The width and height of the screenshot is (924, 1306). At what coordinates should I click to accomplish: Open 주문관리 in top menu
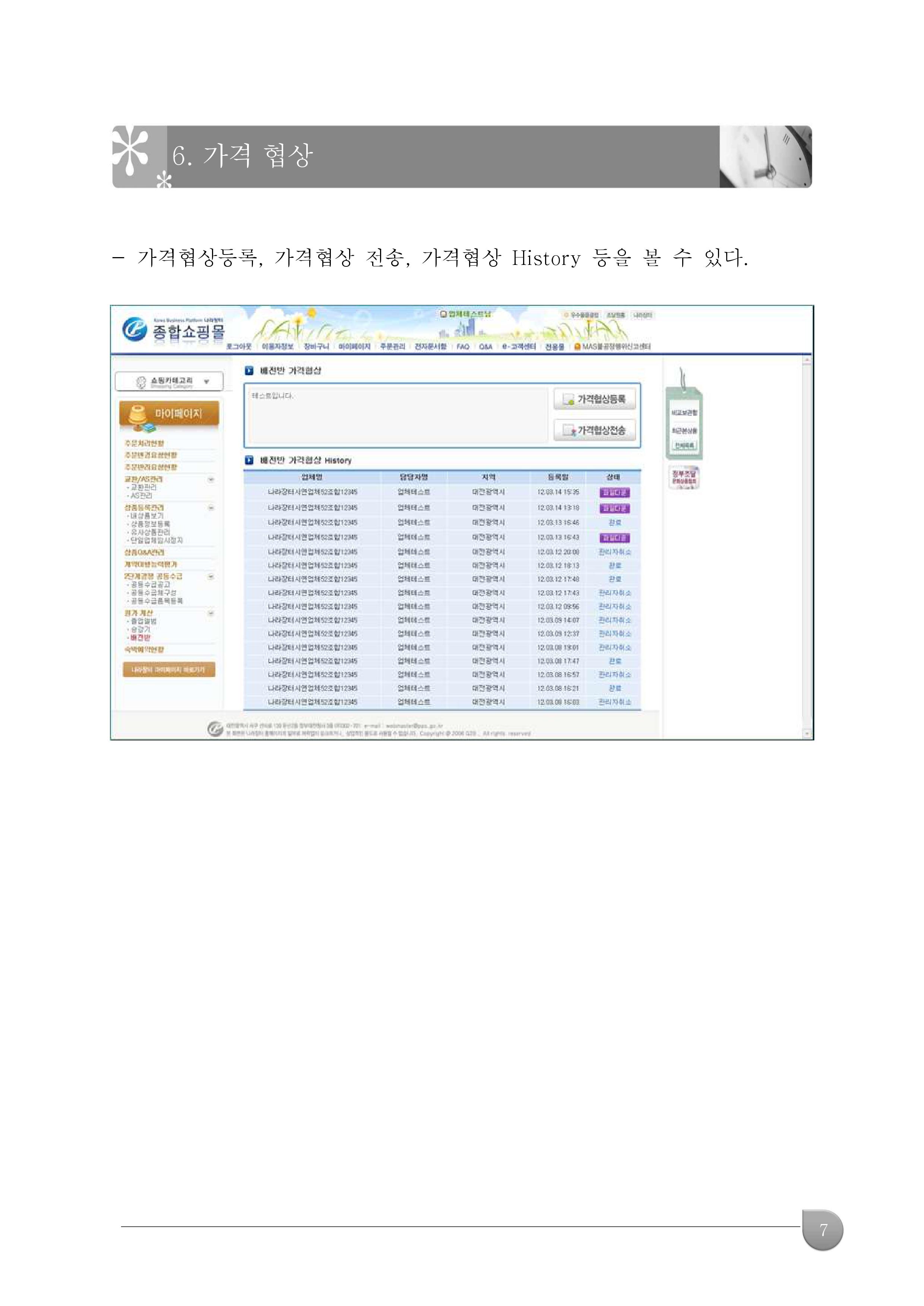392,347
